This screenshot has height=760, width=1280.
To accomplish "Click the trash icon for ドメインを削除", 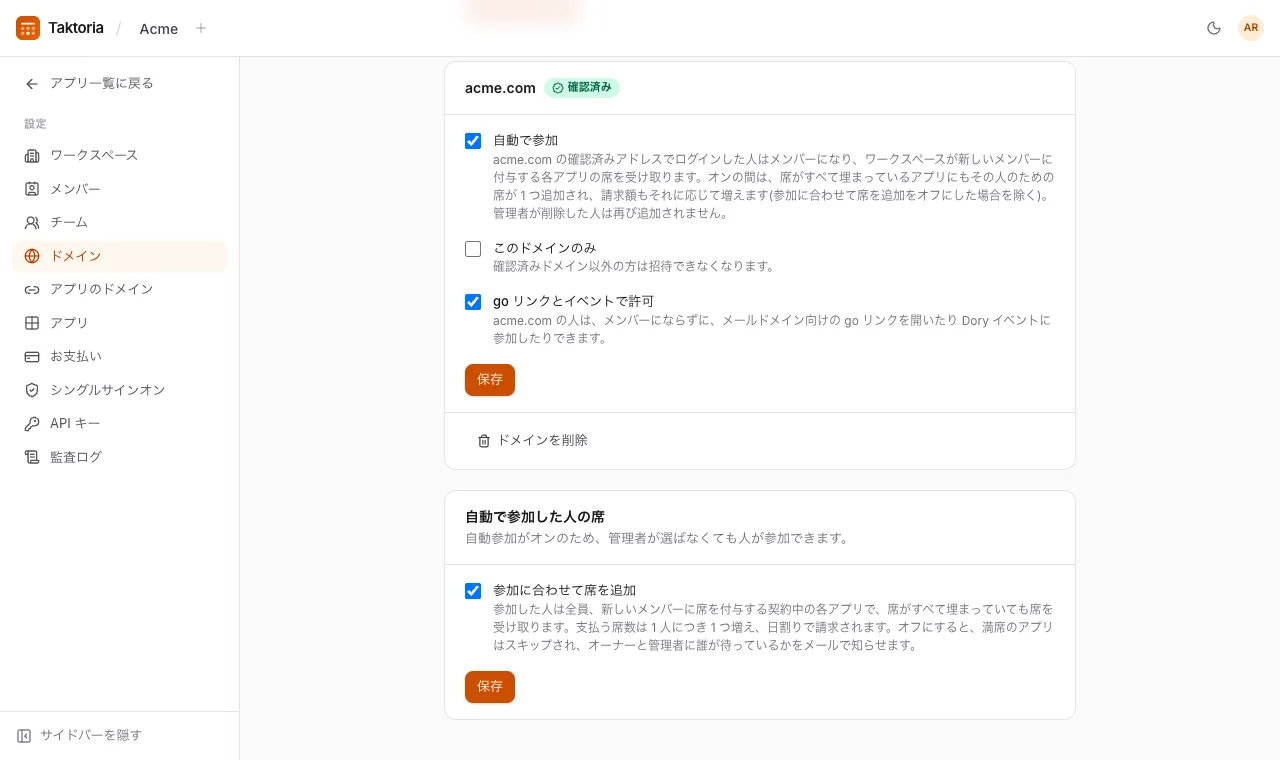I will (x=484, y=441).
